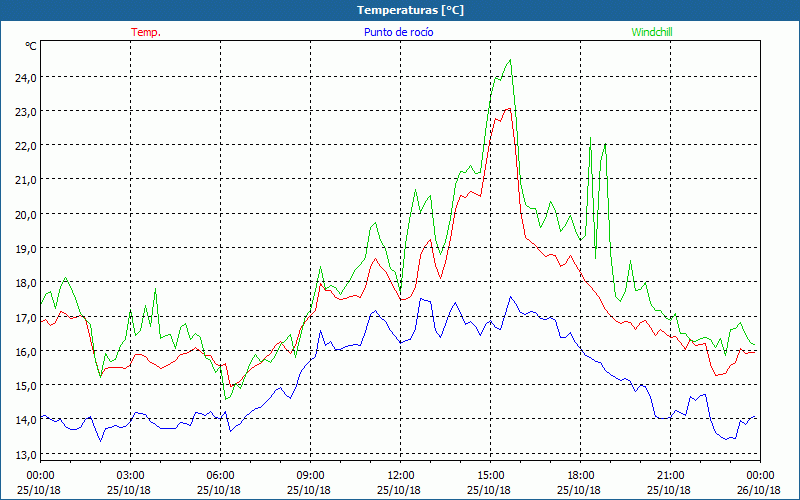The width and height of the screenshot is (800, 500).
Task: Click the 18,0 y-axis value
Action: pos(26,283)
